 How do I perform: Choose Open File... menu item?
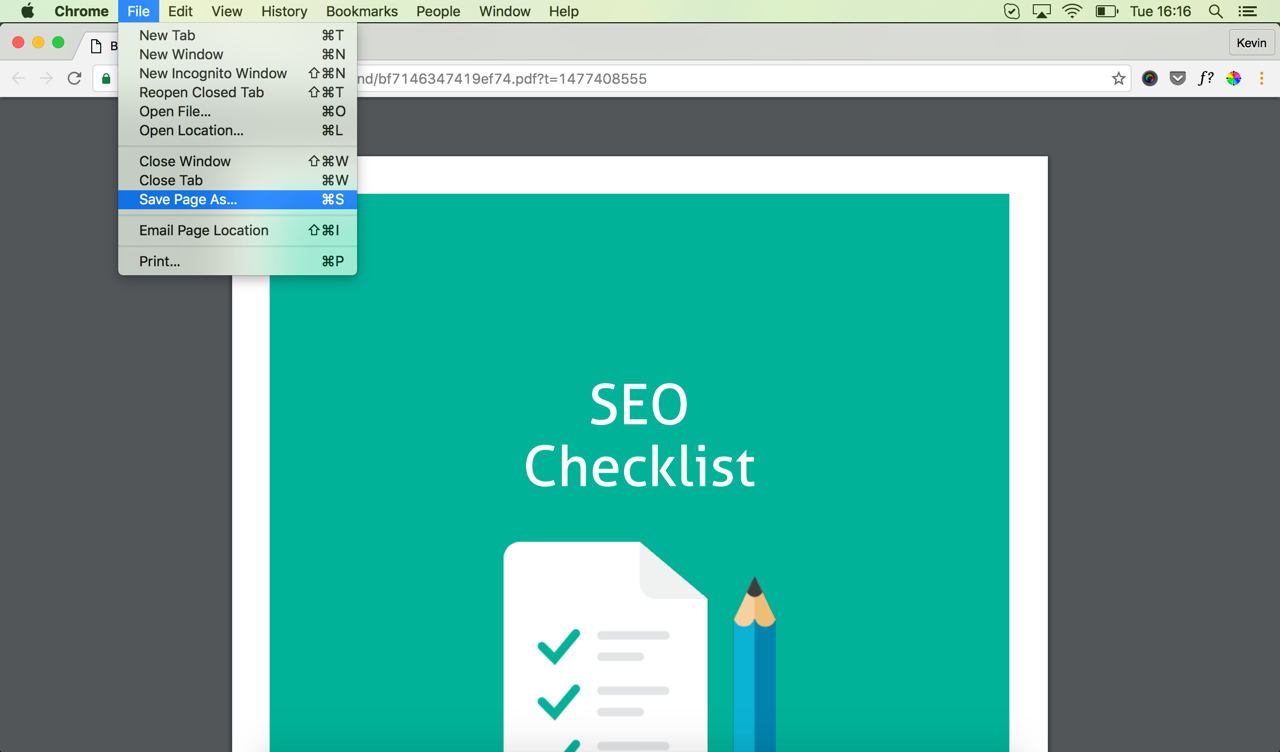point(237,111)
